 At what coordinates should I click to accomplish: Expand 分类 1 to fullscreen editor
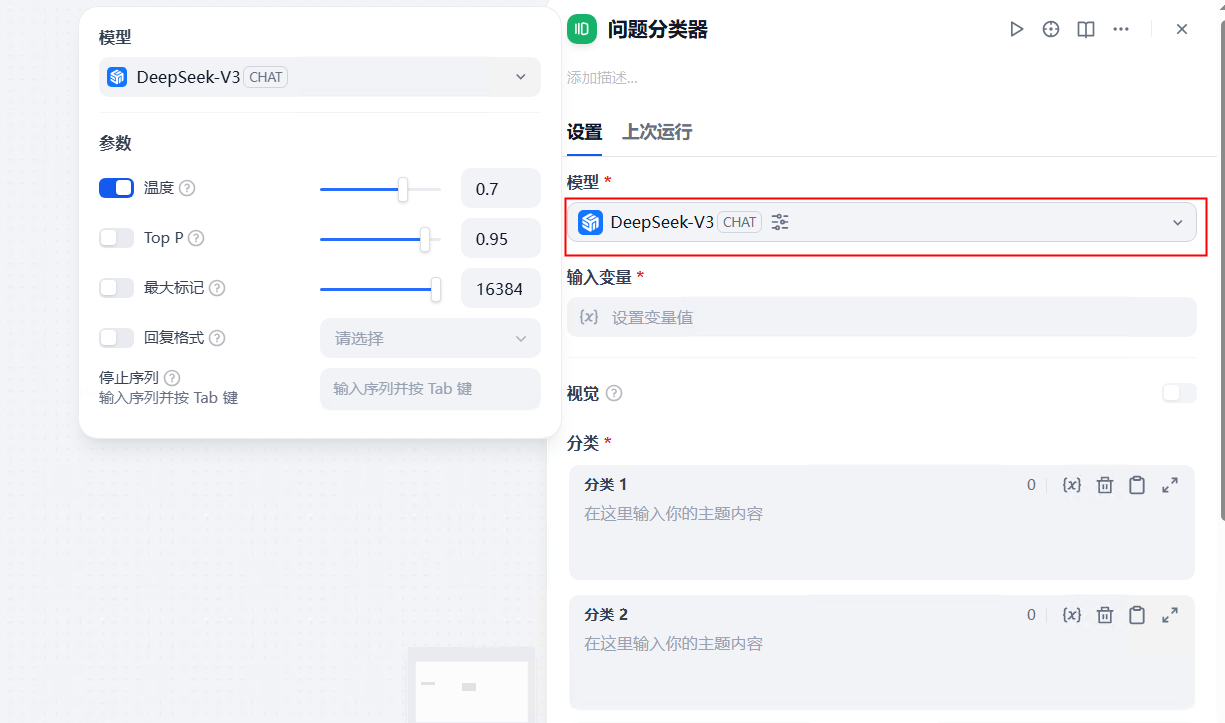1170,484
